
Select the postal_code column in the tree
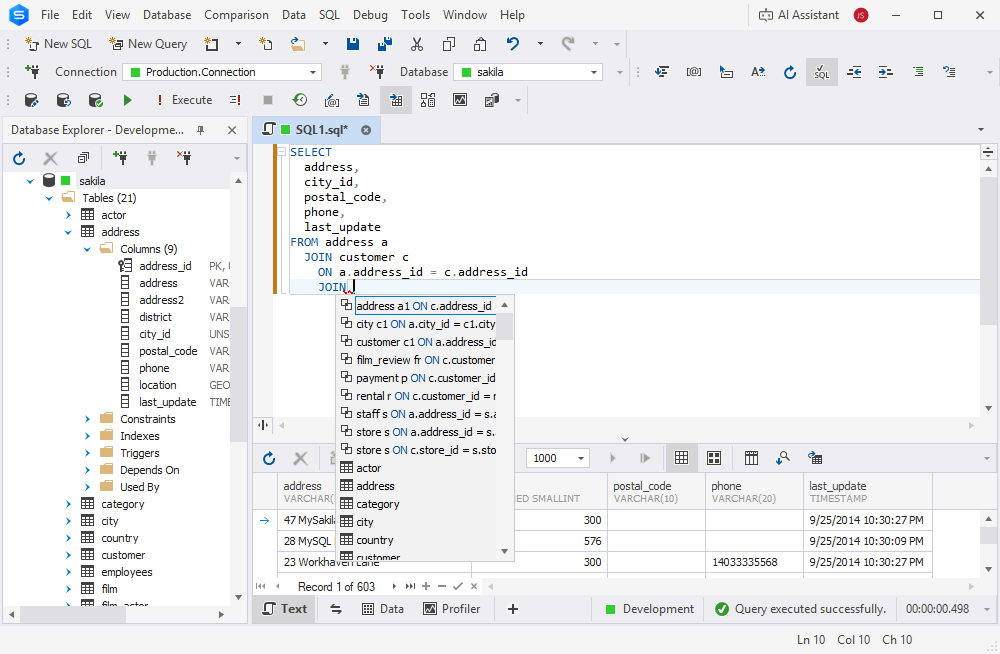[x=168, y=352]
